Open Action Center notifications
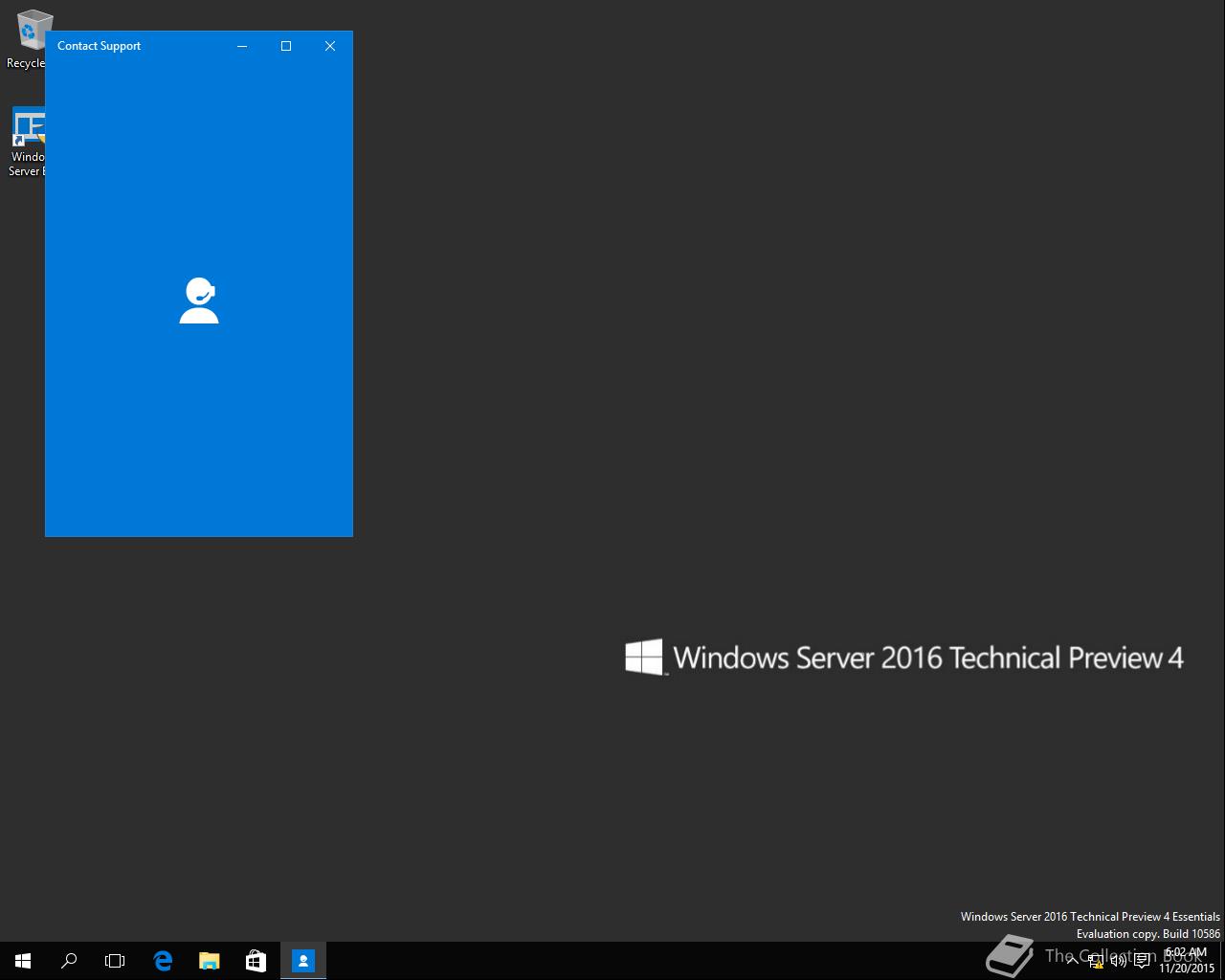Image resolution: width=1225 pixels, height=980 pixels. [x=1142, y=961]
